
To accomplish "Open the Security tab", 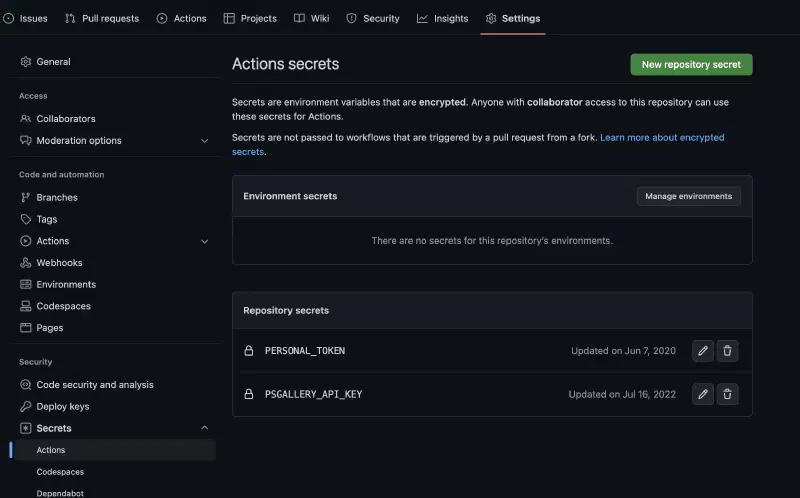I will coord(373,18).
